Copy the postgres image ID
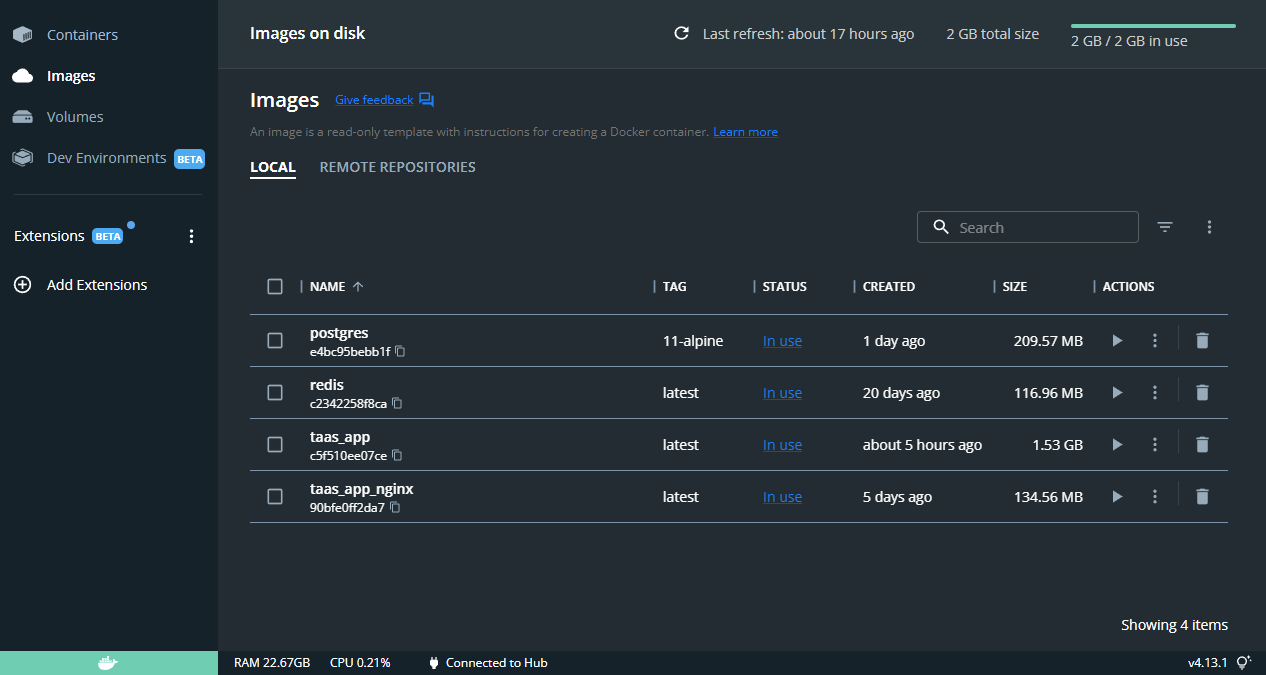 (x=400, y=352)
